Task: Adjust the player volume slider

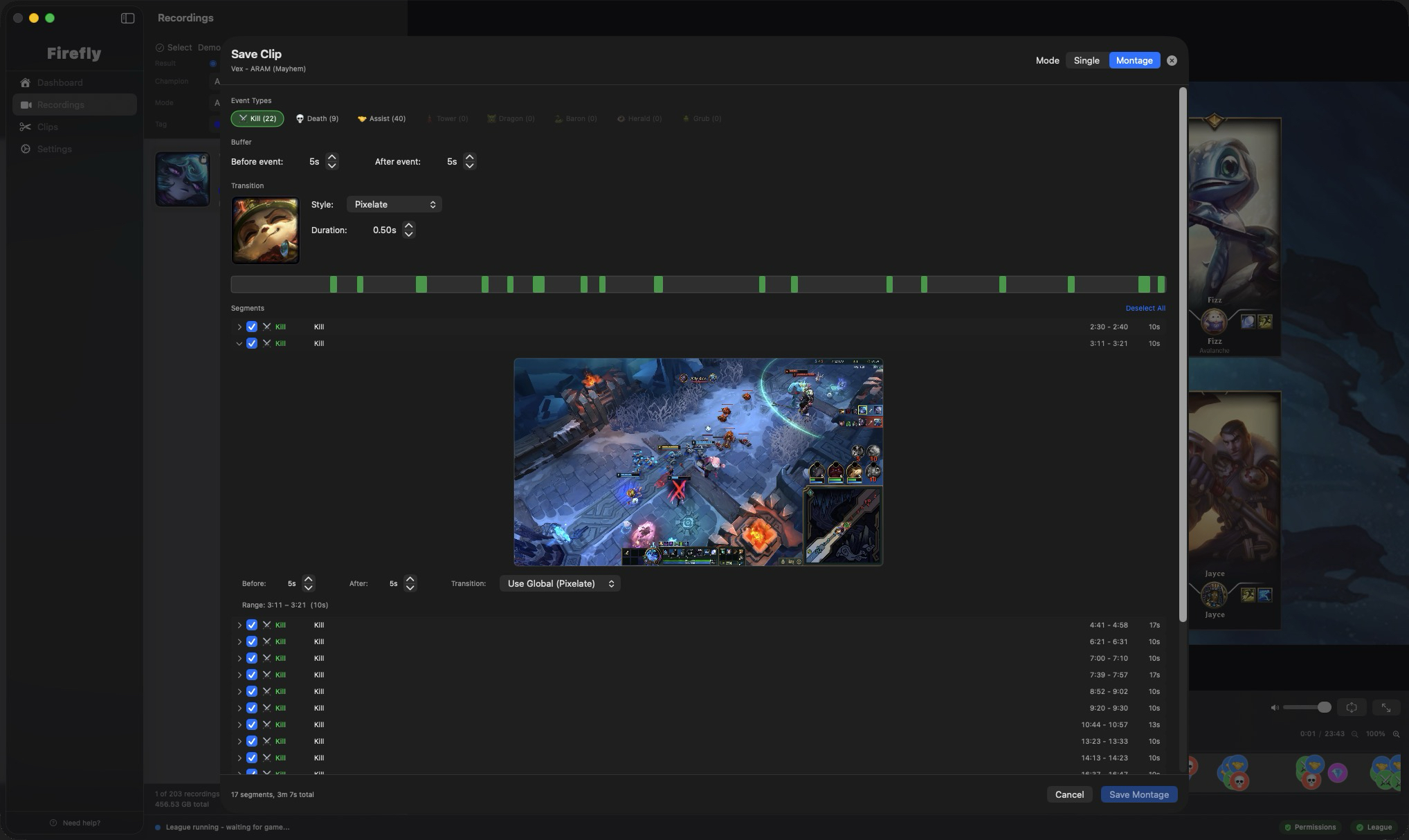Action: (x=1307, y=707)
